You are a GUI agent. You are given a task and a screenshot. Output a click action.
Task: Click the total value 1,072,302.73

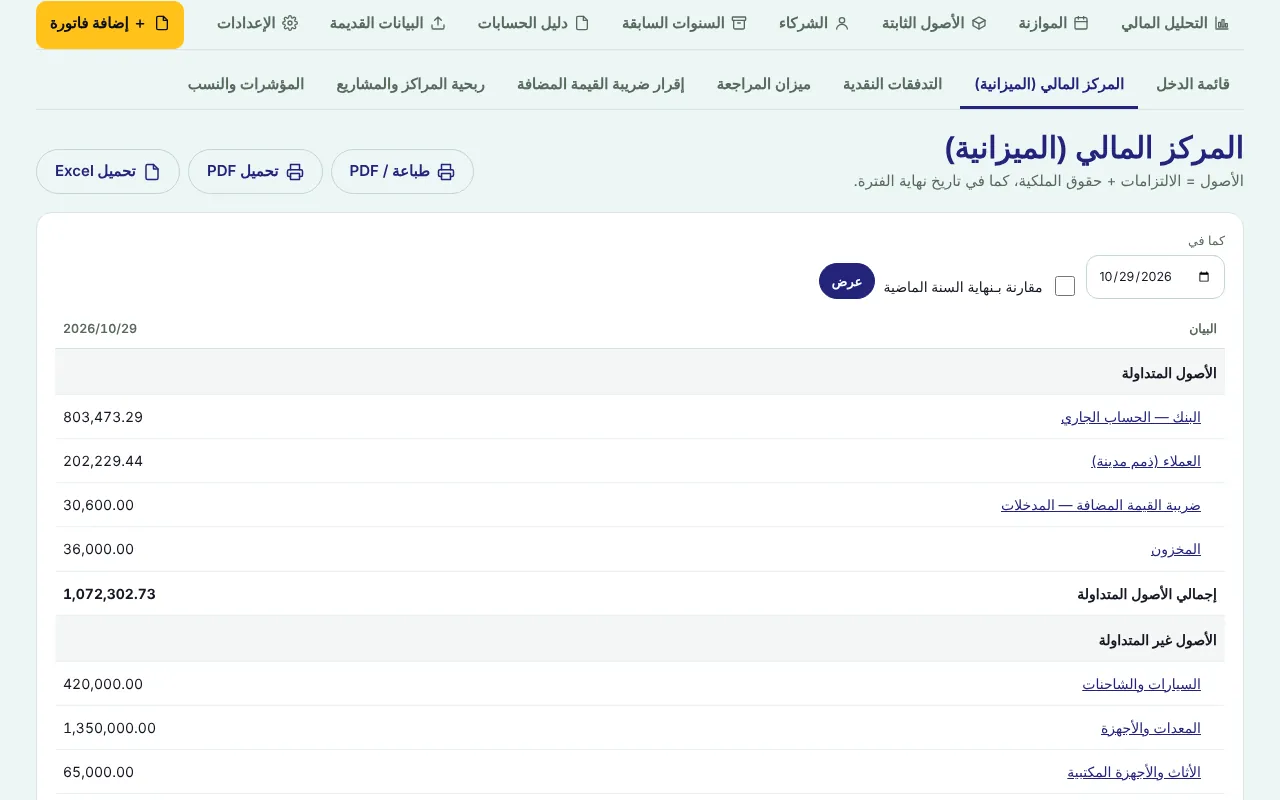tap(109, 594)
